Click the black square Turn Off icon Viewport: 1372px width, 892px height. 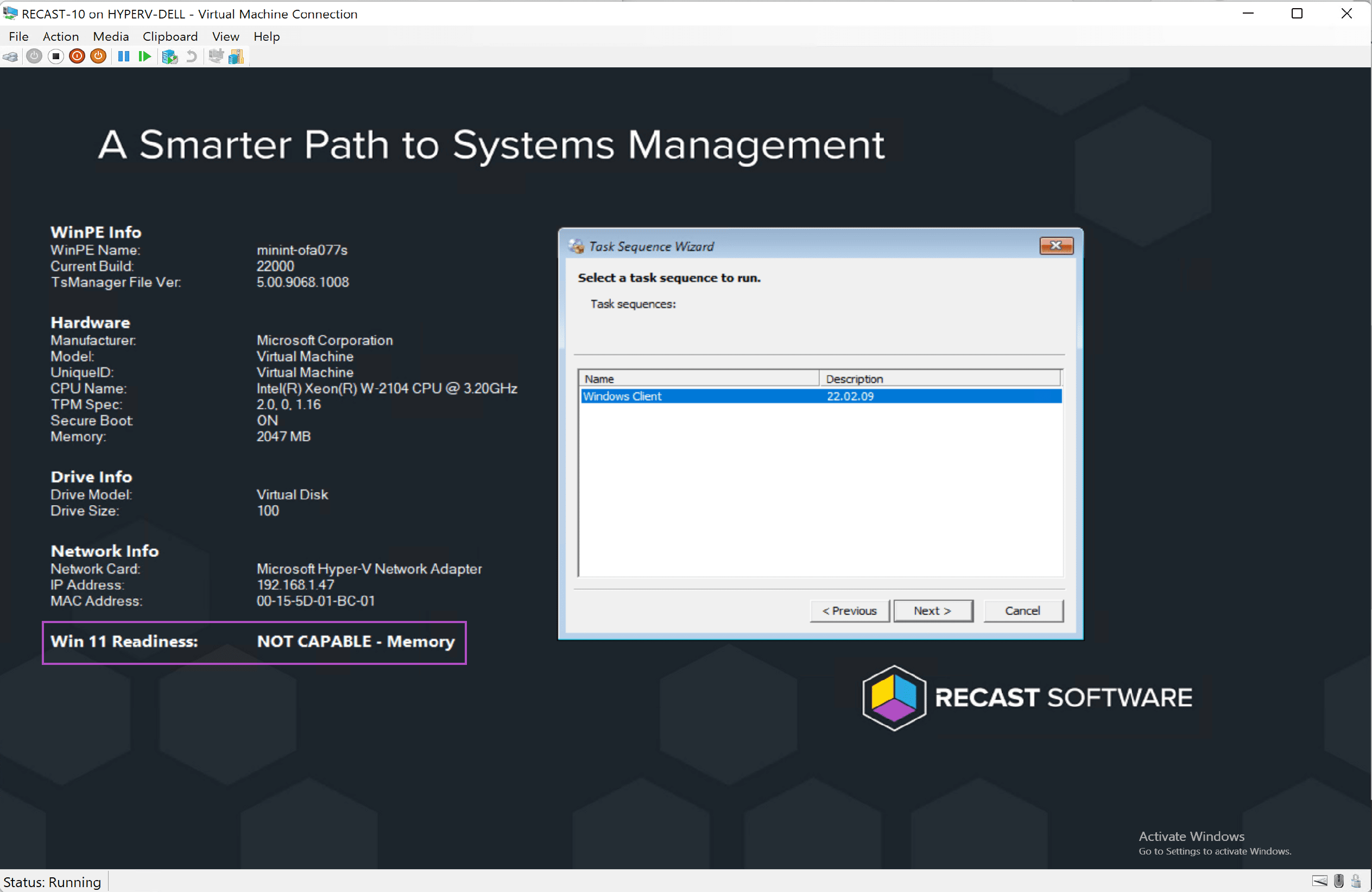point(55,56)
